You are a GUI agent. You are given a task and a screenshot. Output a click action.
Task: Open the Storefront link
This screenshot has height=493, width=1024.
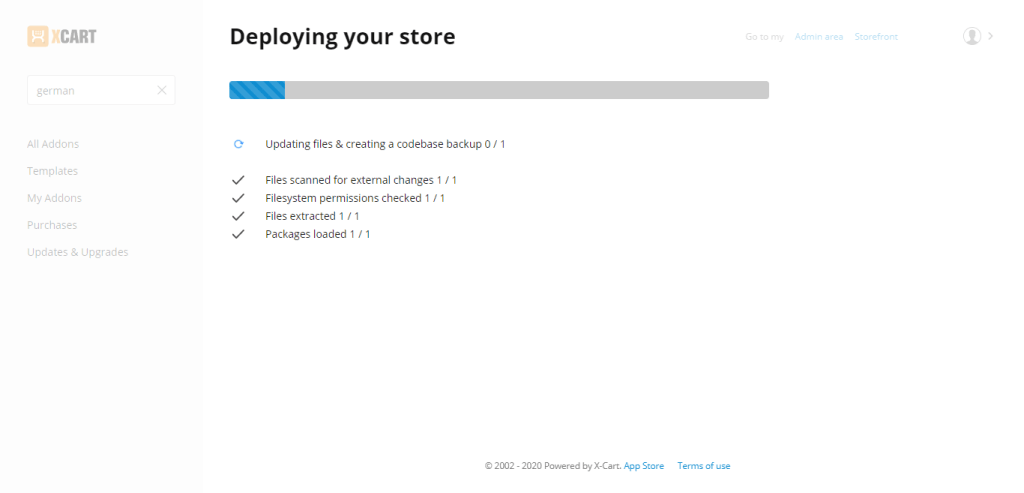876,37
